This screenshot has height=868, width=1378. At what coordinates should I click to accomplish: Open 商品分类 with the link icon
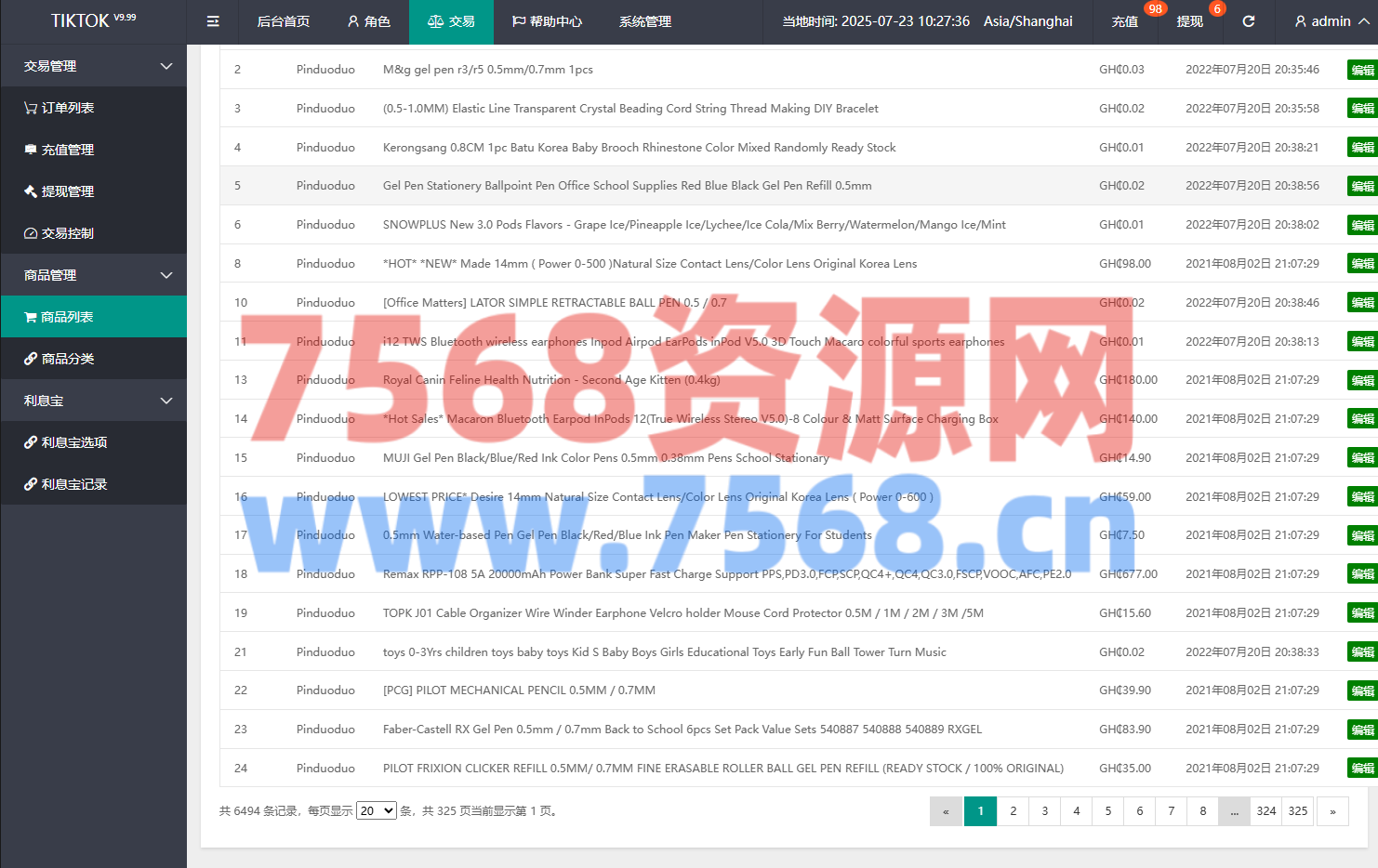[59, 359]
